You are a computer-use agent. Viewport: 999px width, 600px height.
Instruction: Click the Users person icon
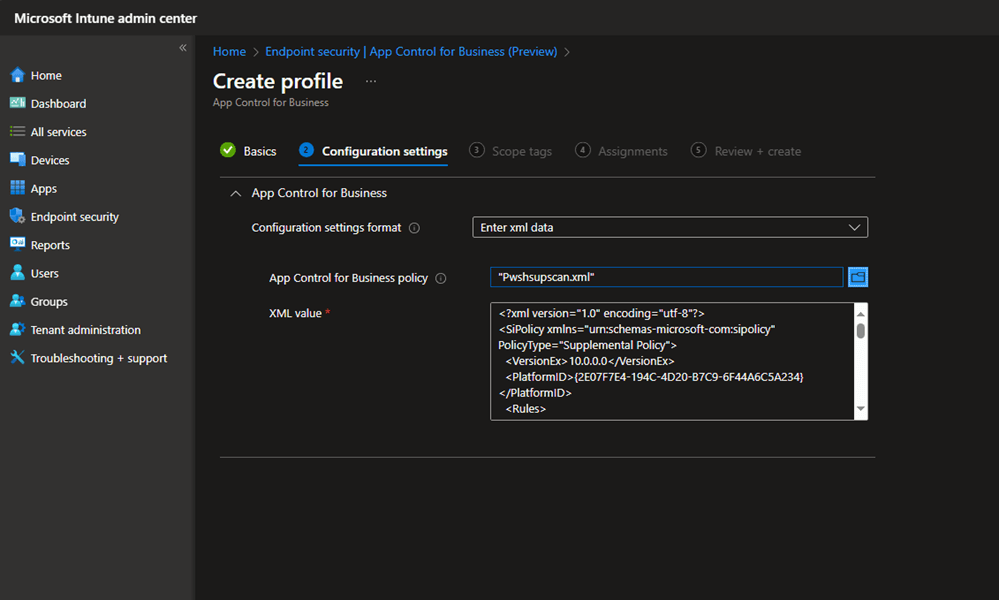(x=17, y=273)
